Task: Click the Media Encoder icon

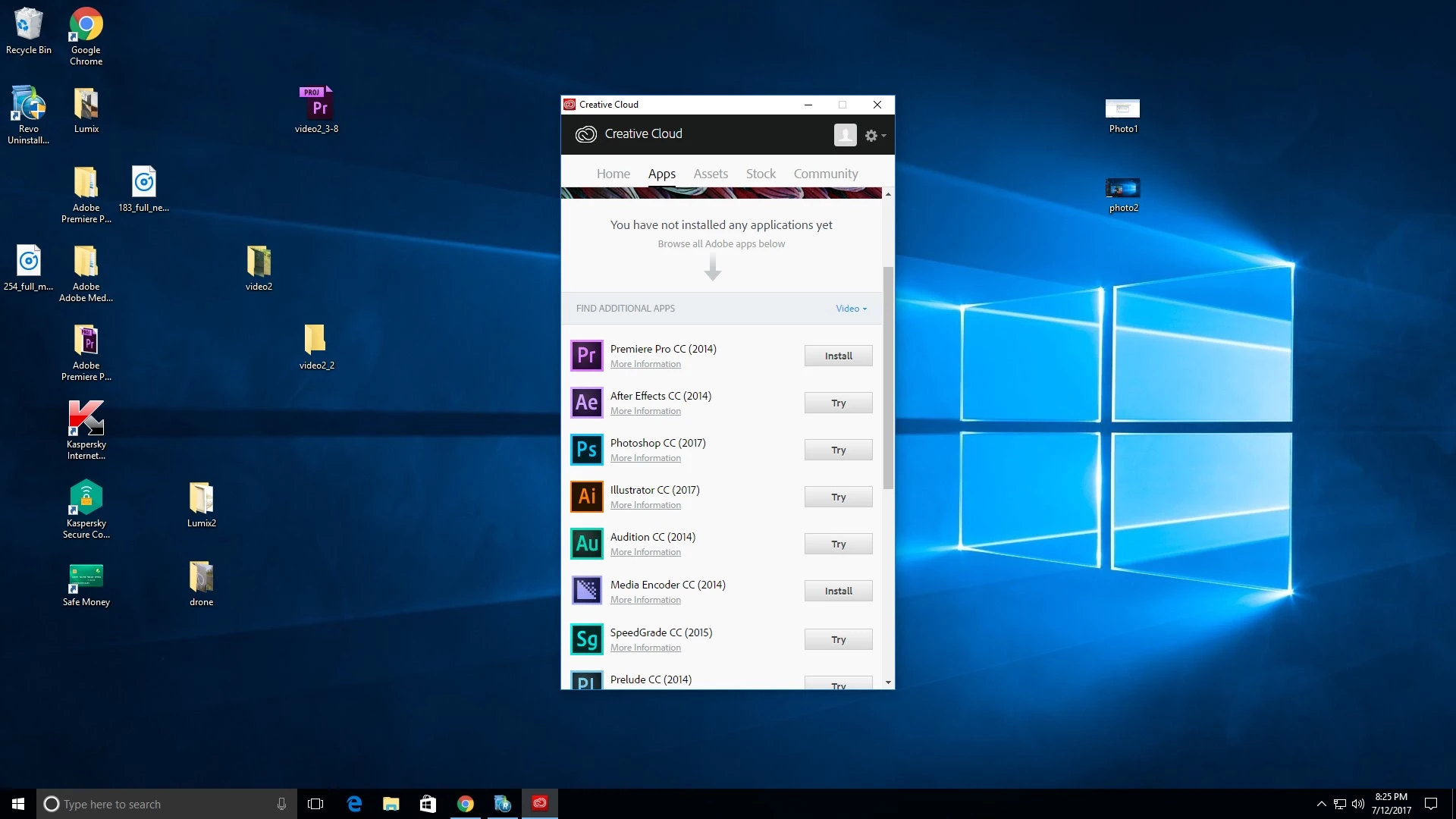Action: pos(586,591)
